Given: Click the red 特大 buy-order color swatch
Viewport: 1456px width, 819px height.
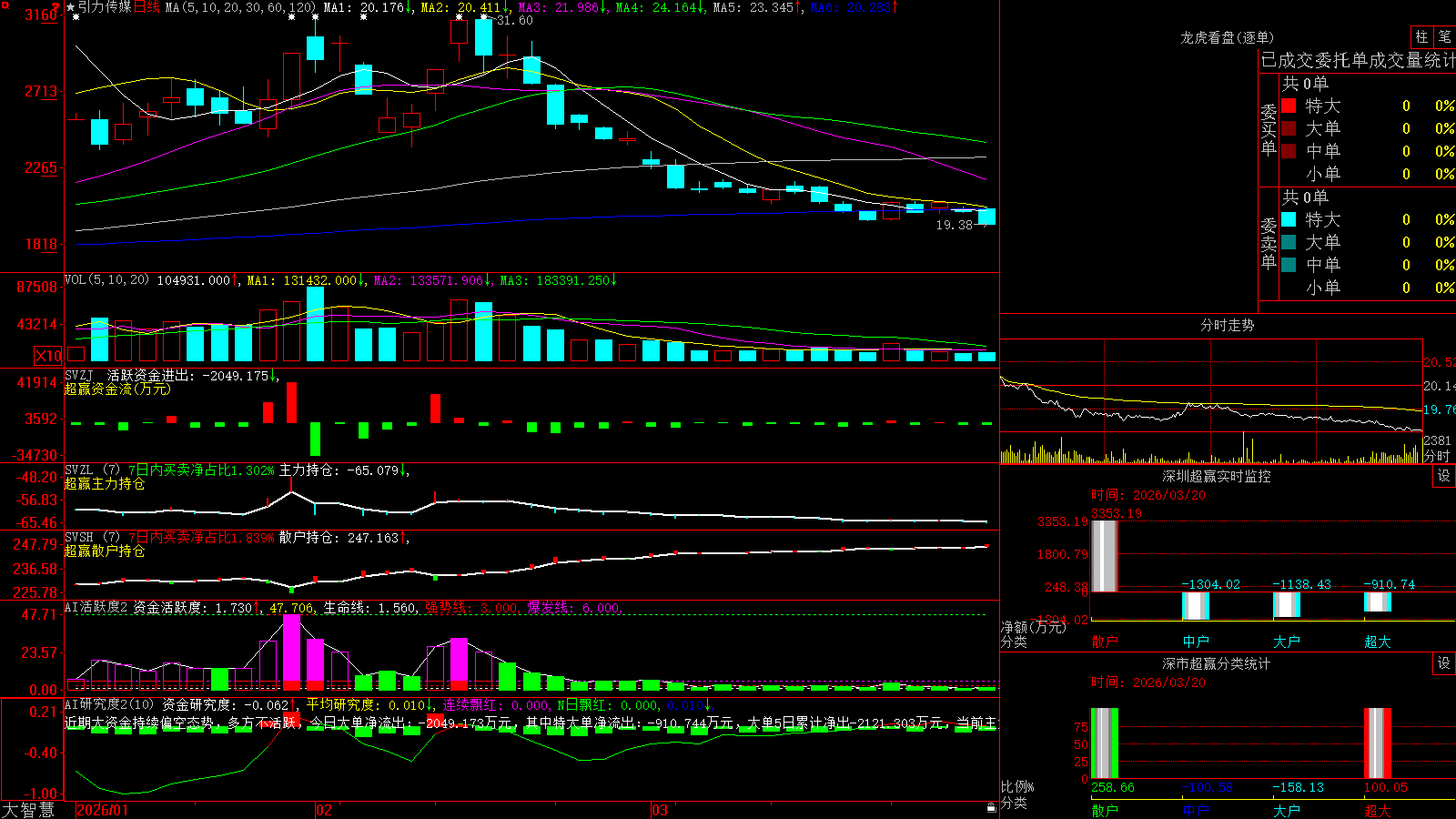Looking at the screenshot, I should point(1289,106).
